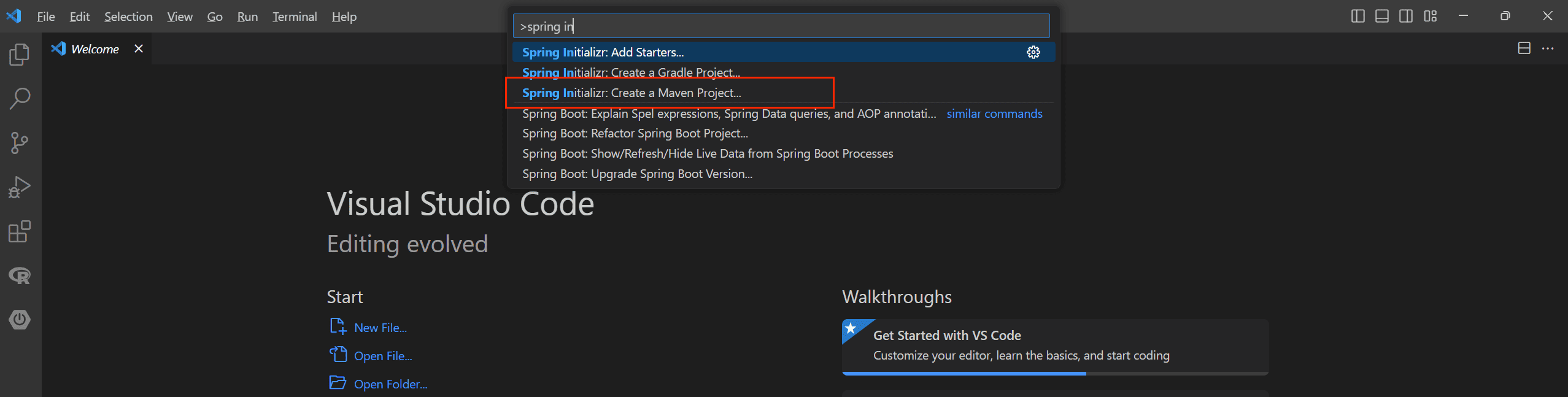Click the New File link
Image resolution: width=1568 pixels, height=397 pixels.
point(380,328)
